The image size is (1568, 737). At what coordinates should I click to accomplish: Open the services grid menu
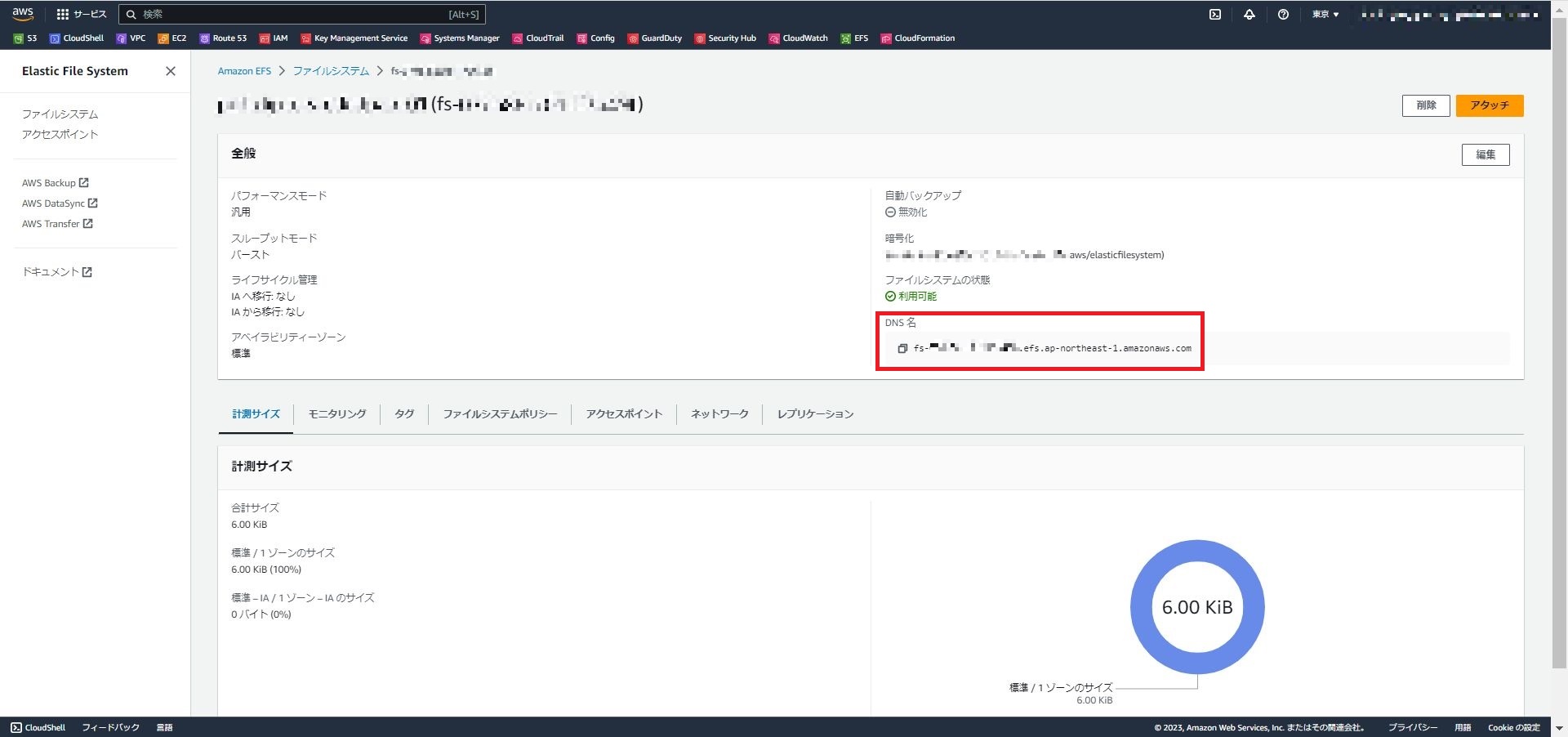(61, 14)
